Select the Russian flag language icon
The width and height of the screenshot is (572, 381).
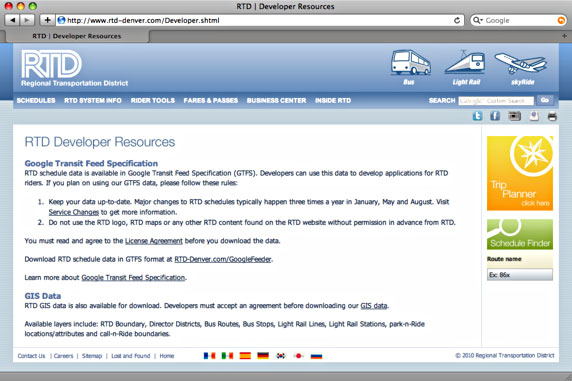(x=316, y=355)
